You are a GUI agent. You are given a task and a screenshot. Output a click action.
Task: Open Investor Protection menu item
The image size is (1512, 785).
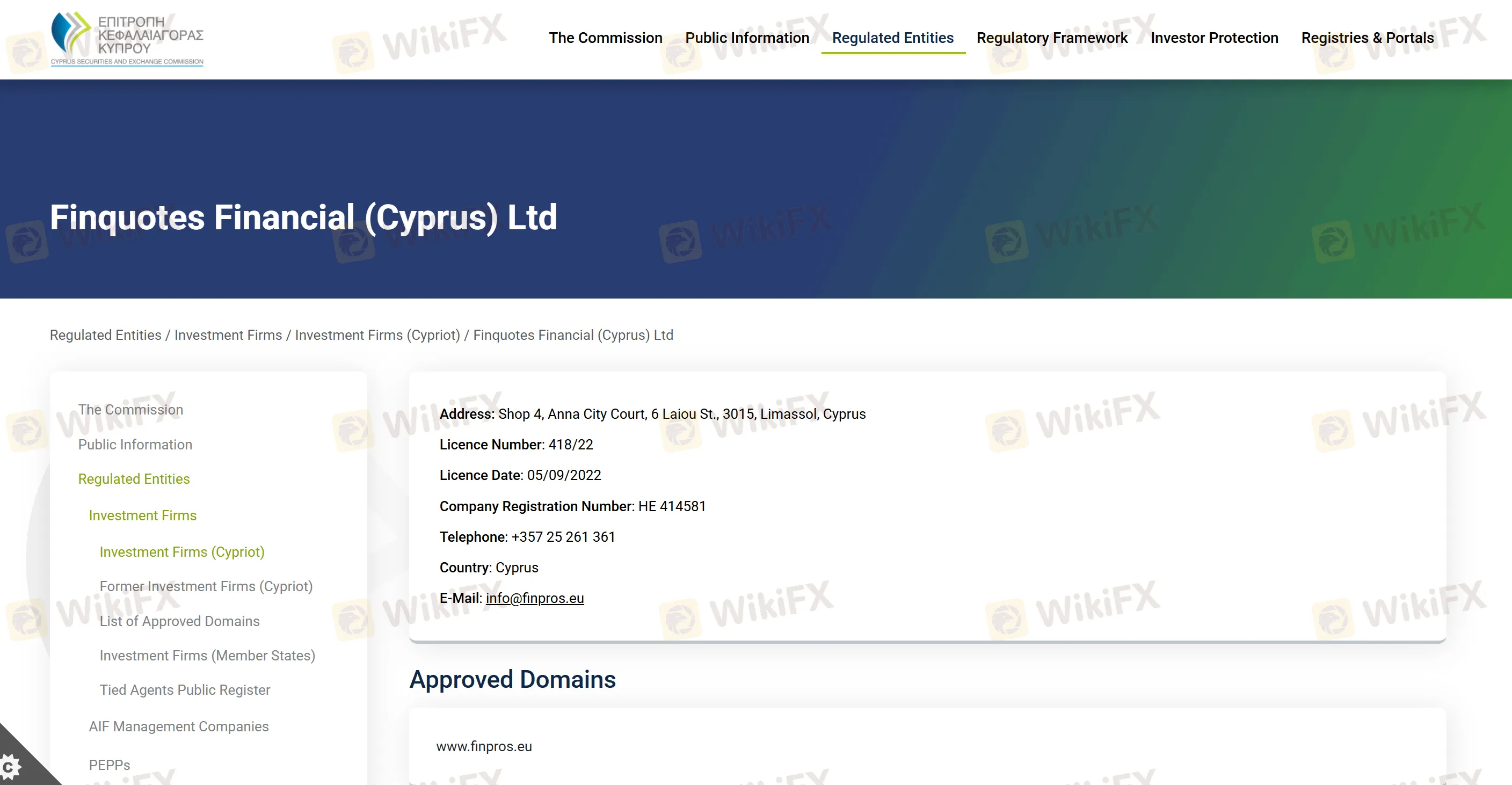pos(1214,38)
